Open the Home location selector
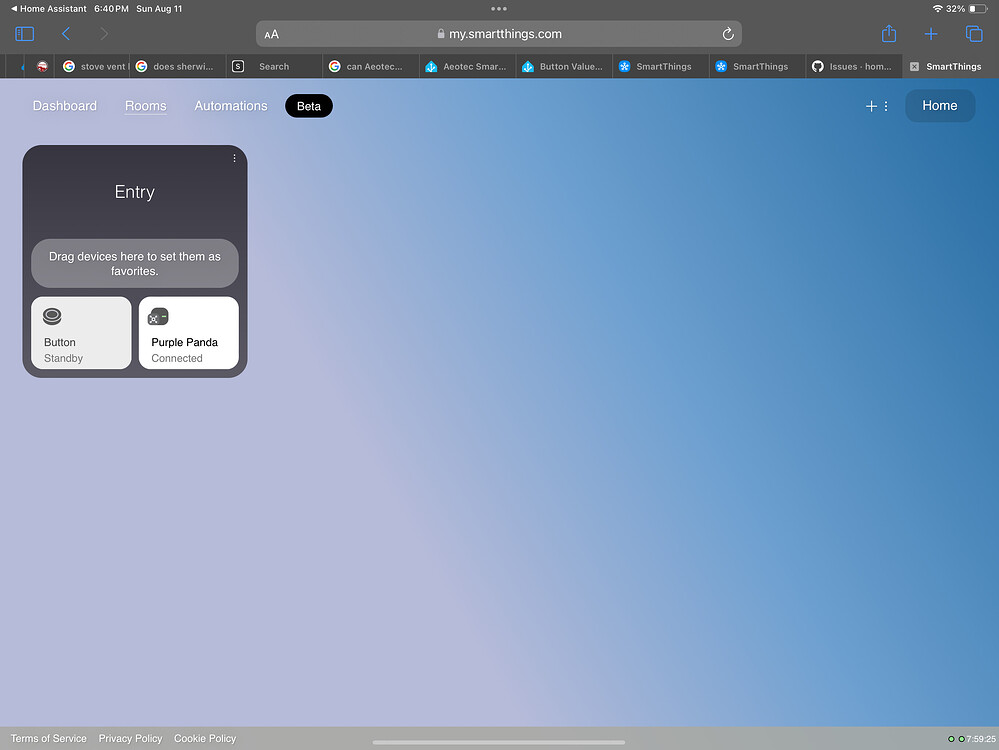Screen dimensions: 999x750 [x=939, y=105]
